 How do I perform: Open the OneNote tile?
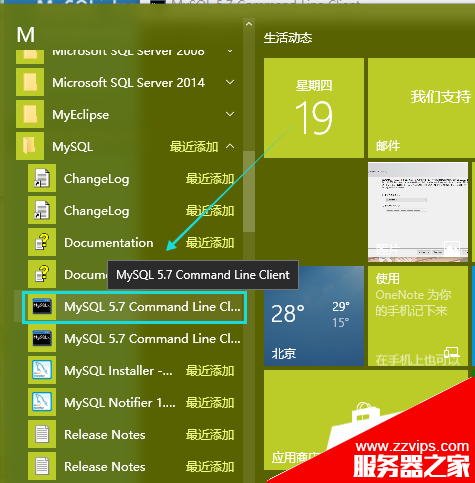(418, 316)
